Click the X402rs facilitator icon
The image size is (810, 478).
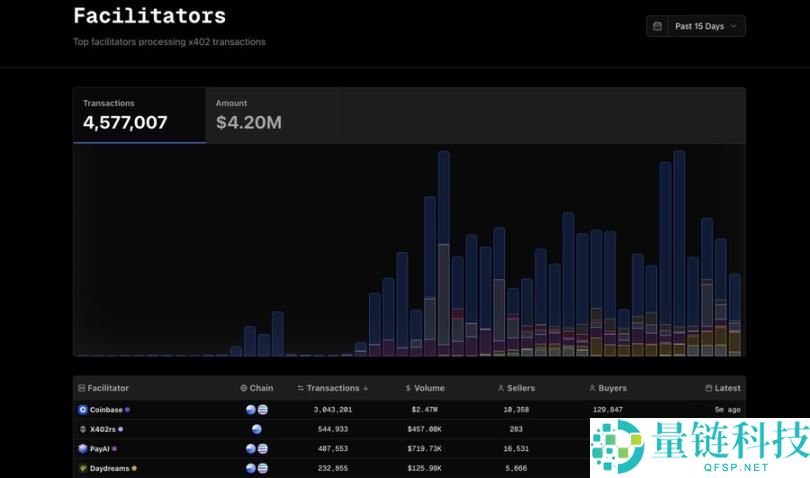[x=83, y=429]
